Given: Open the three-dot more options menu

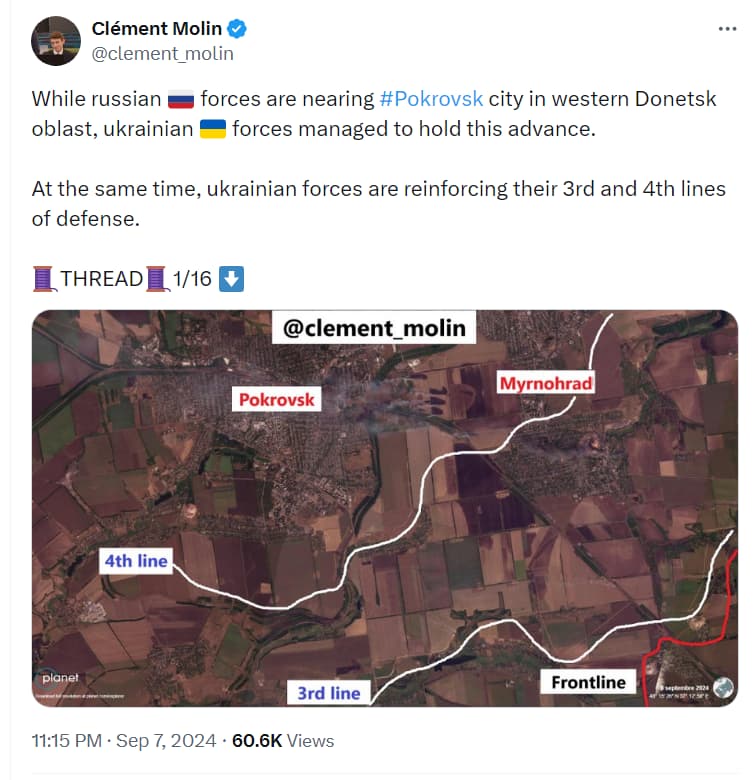Looking at the screenshot, I should tap(727, 29).
